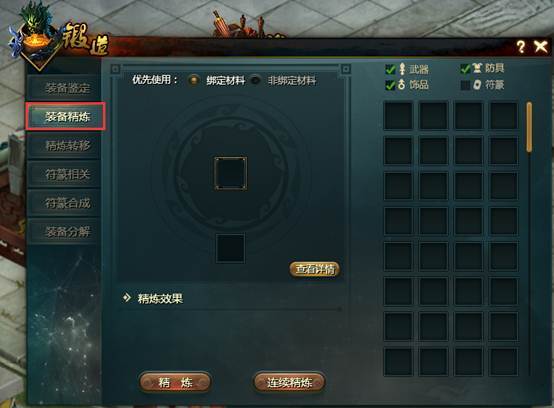Viewport: 554px width, 408px height.
Task: Toggle the 防具 armor filter checkbox
Action: click(466, 69)
